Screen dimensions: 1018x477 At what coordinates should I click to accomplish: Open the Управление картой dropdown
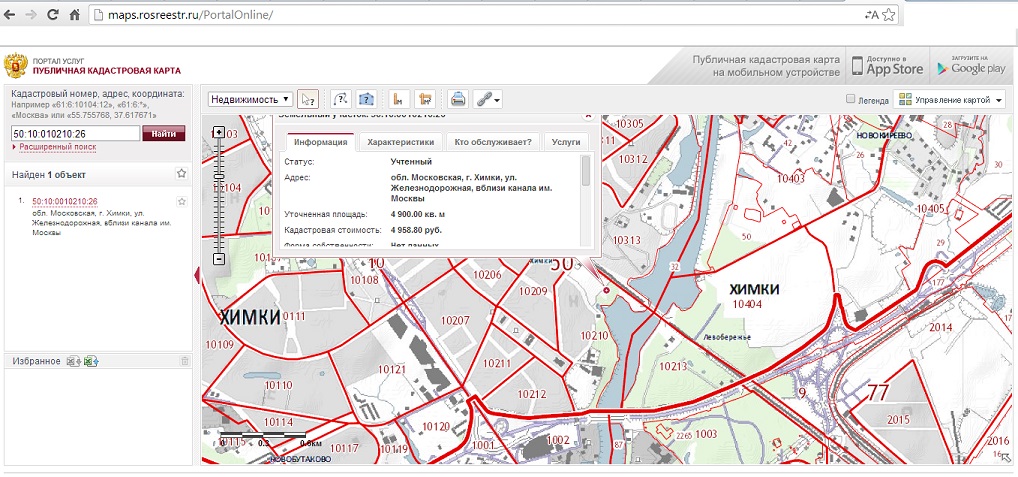(x=949, y=100)
